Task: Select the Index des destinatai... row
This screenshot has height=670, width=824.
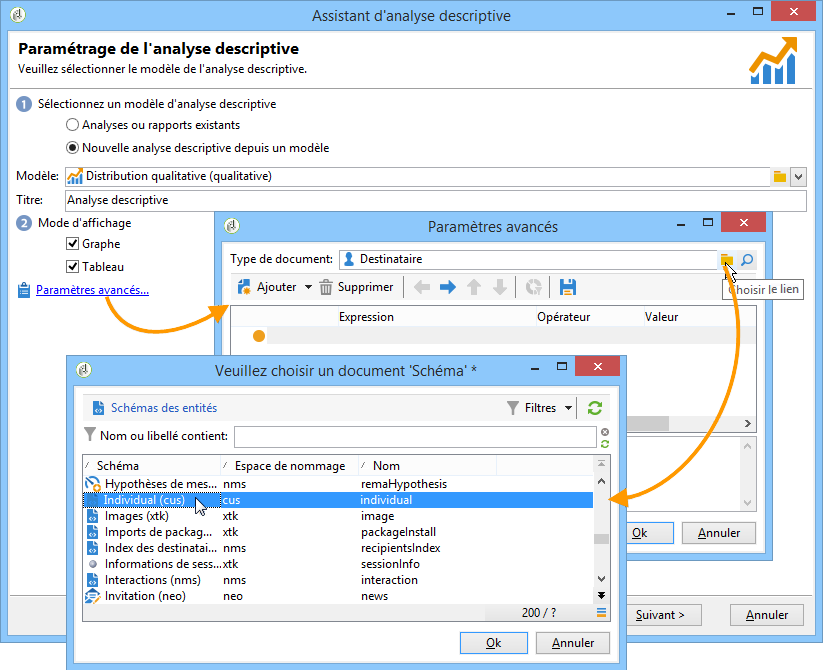Action: (338, 548)
